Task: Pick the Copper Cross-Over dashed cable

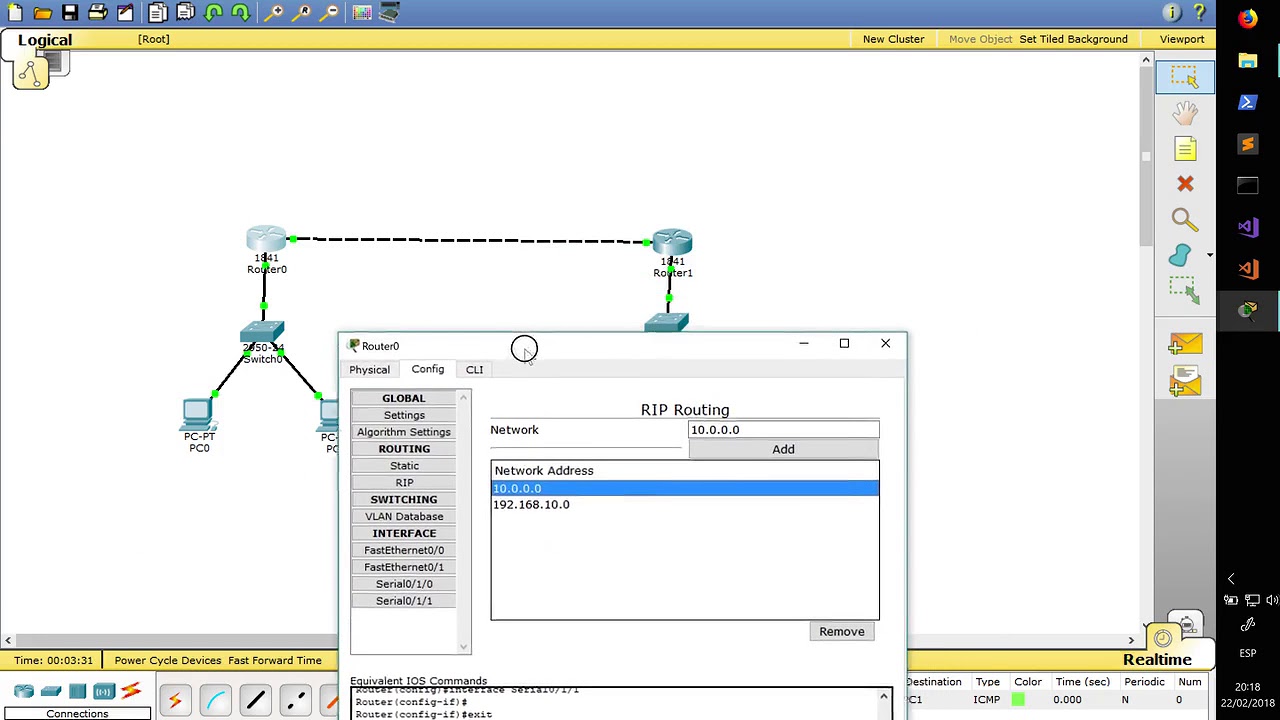Action: tap(295, 701)
